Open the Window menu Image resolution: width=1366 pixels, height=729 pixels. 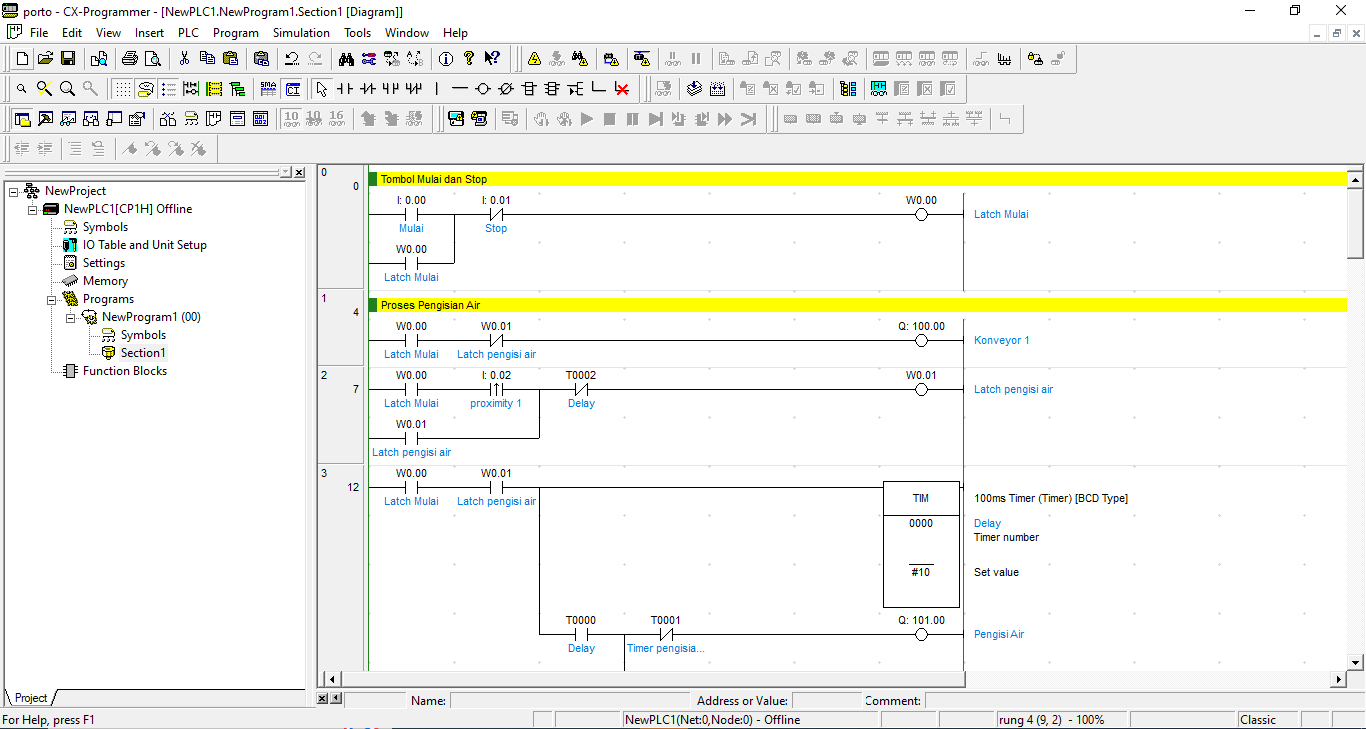407,33
